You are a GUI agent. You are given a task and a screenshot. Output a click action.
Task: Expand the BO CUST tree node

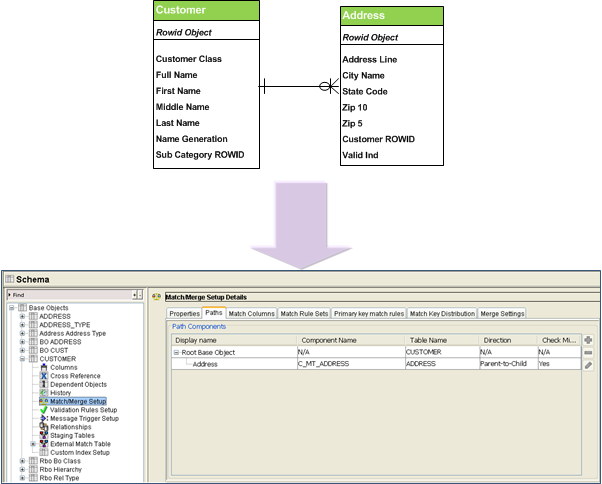pos(22,350)
